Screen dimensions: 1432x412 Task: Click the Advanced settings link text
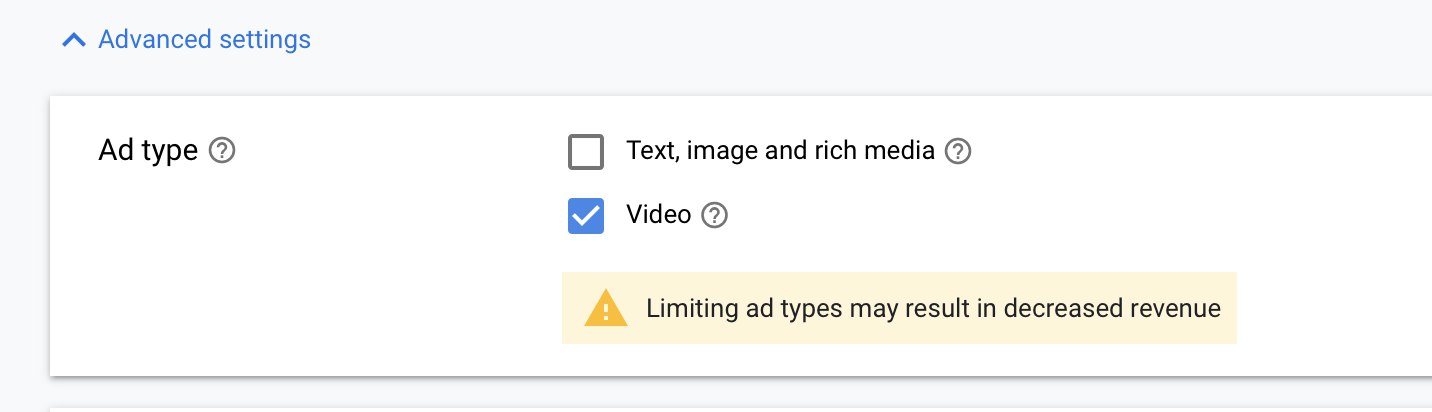[204, 40]
